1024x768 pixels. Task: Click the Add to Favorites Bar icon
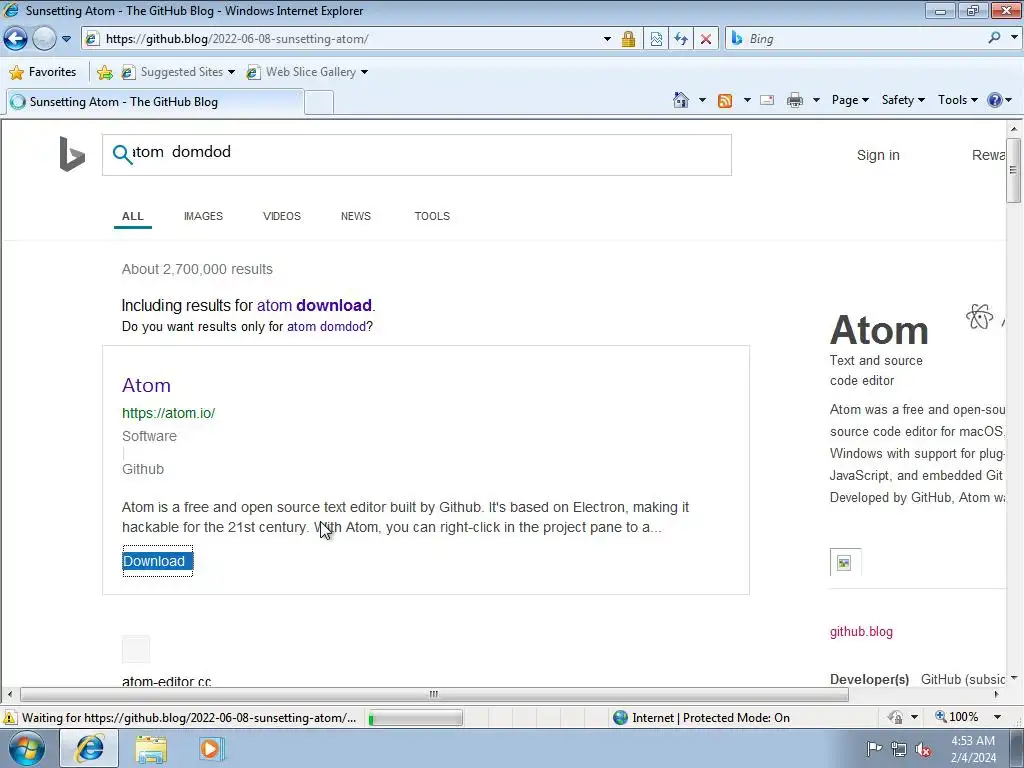pos(104,72)
